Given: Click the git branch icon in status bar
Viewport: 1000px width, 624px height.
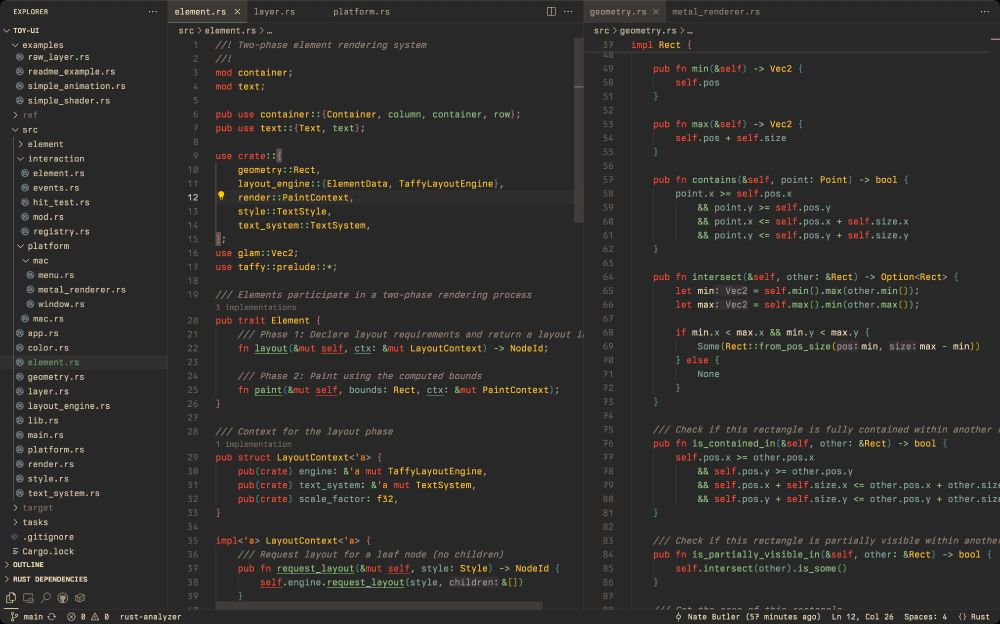Looking at the screenshot, I should pyautogui.click(x=14, y=617).
